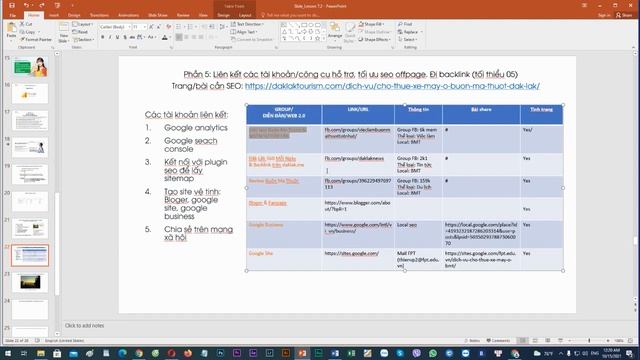Open Microsoft Edge from the taskbar

[x=122, y=353]
